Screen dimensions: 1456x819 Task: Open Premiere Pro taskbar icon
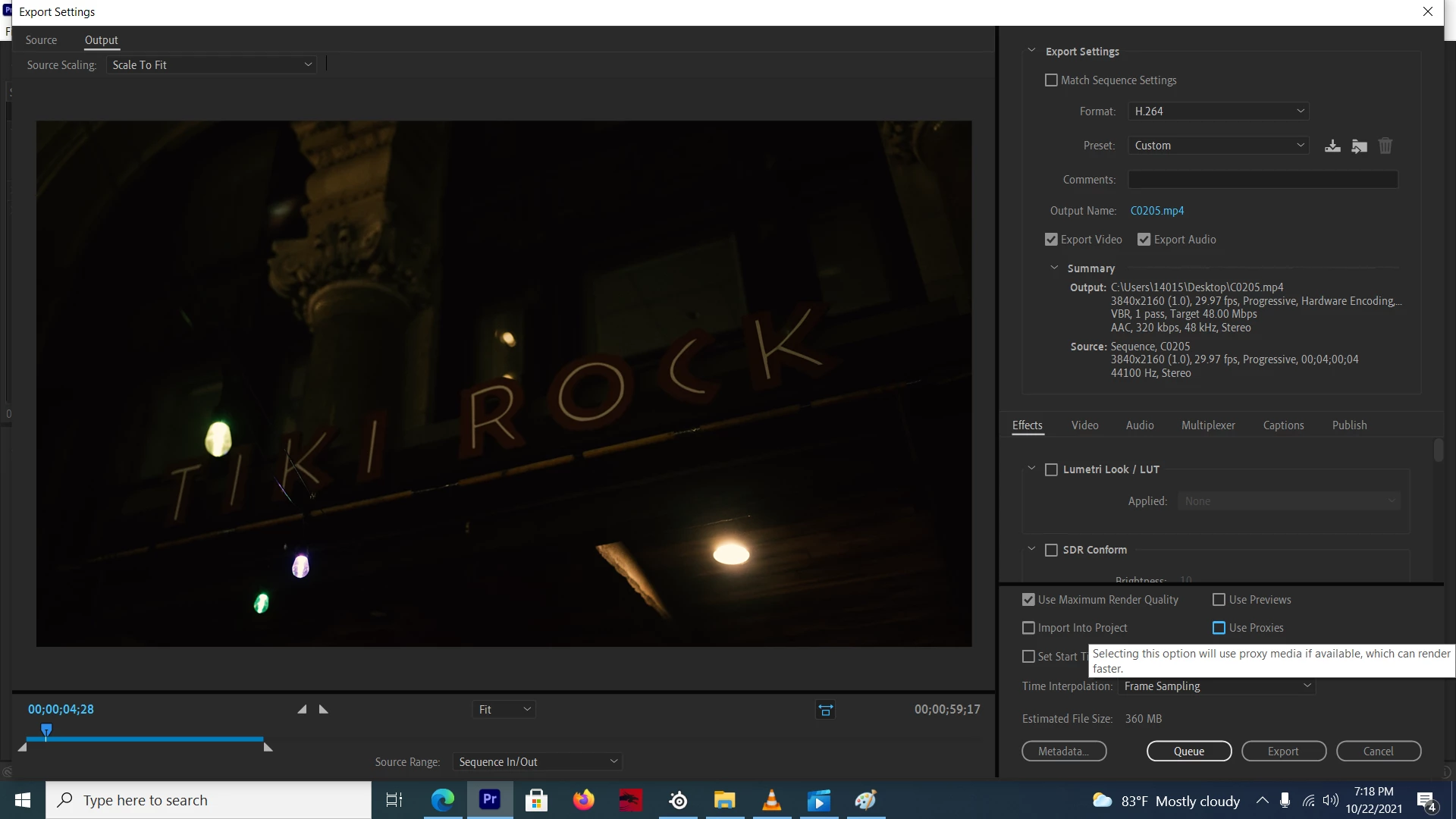[x=490, y=800]
